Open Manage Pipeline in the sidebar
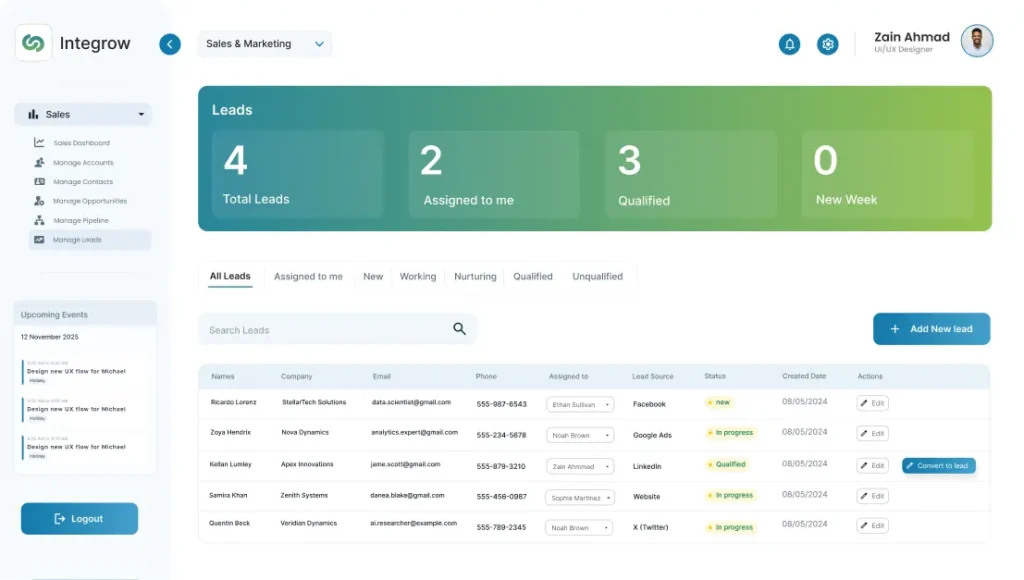The image size is (1024, 580). click(x=80, y=220)
